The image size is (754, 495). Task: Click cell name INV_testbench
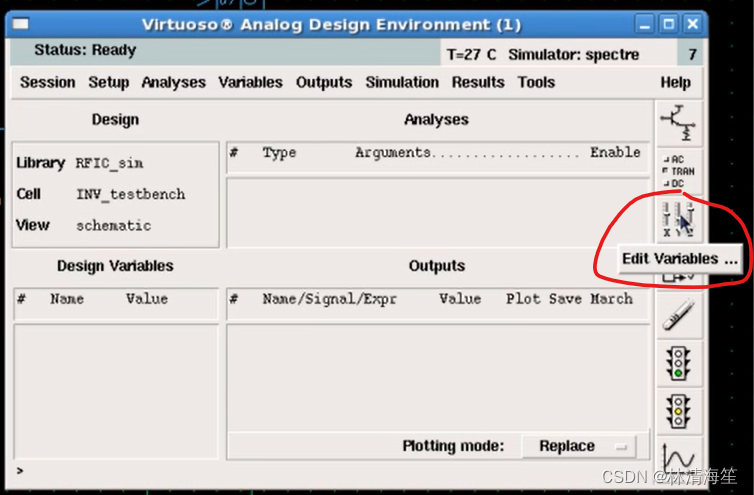pyautogui.click(x=130, y=194)
